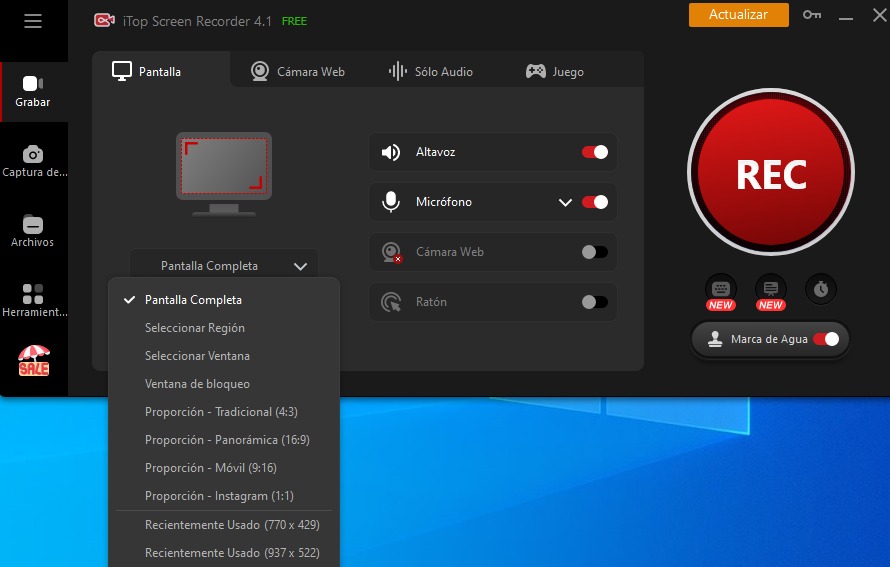Click the license key icon
The width and height of the screenshot is (890, 567).
point(812,15)
